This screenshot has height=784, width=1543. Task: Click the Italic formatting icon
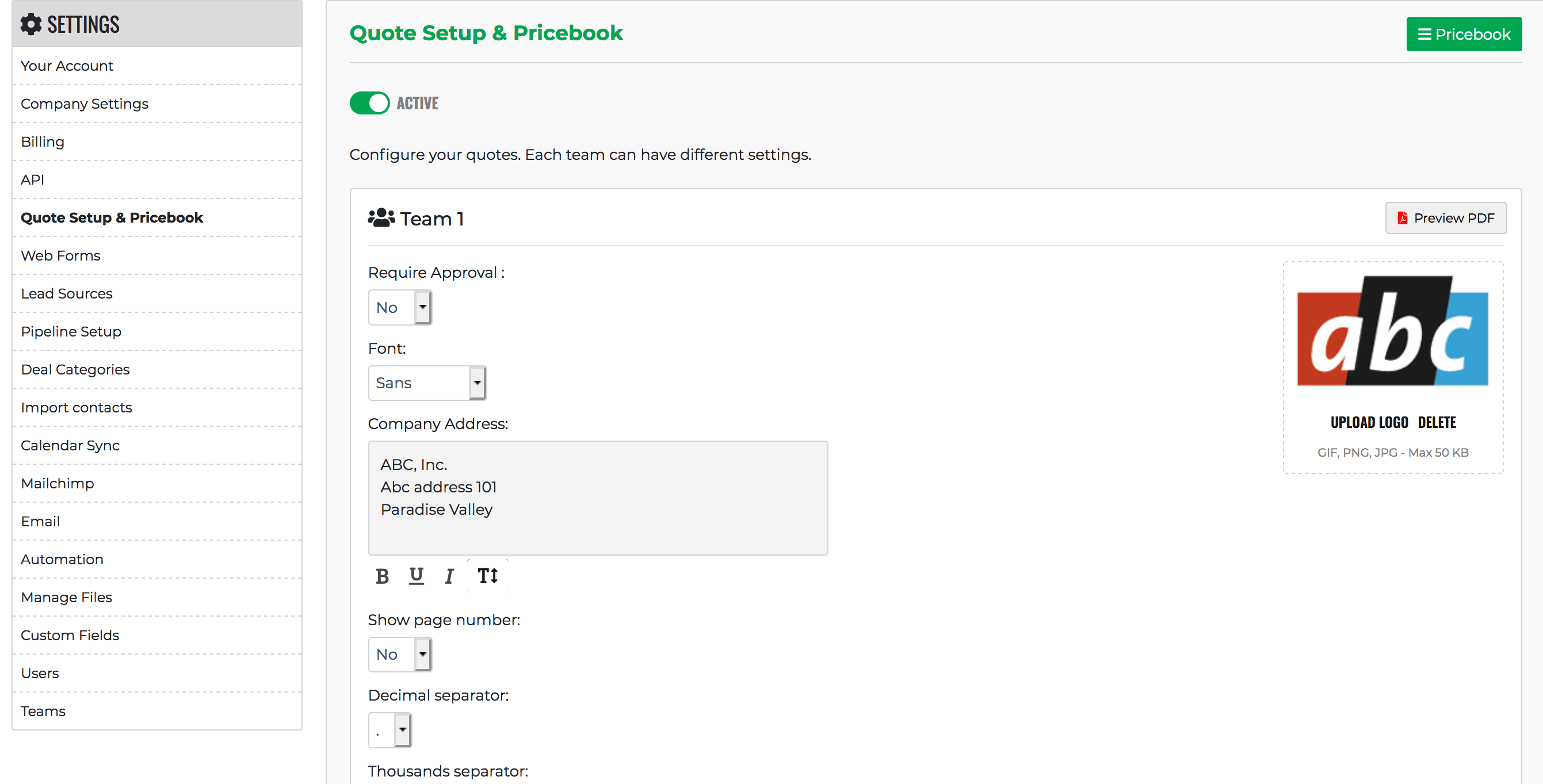pos(449,576)
